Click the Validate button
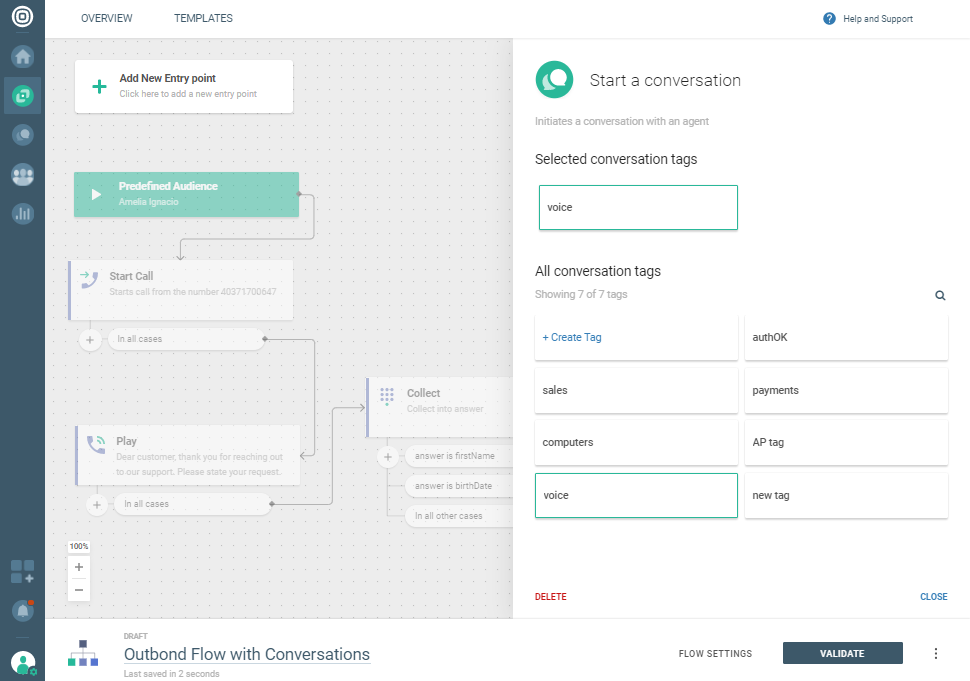Screen dimensions: 970x681 (x=842, y=654)
